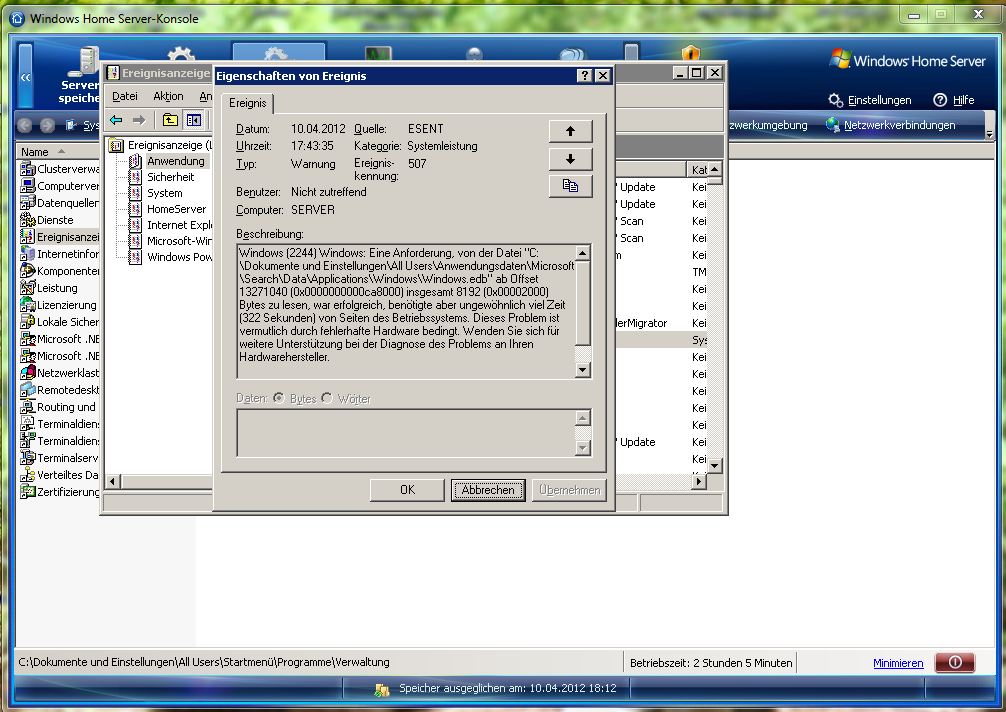Click the Computerverwaltung icon in the Name list

point(28,186)
